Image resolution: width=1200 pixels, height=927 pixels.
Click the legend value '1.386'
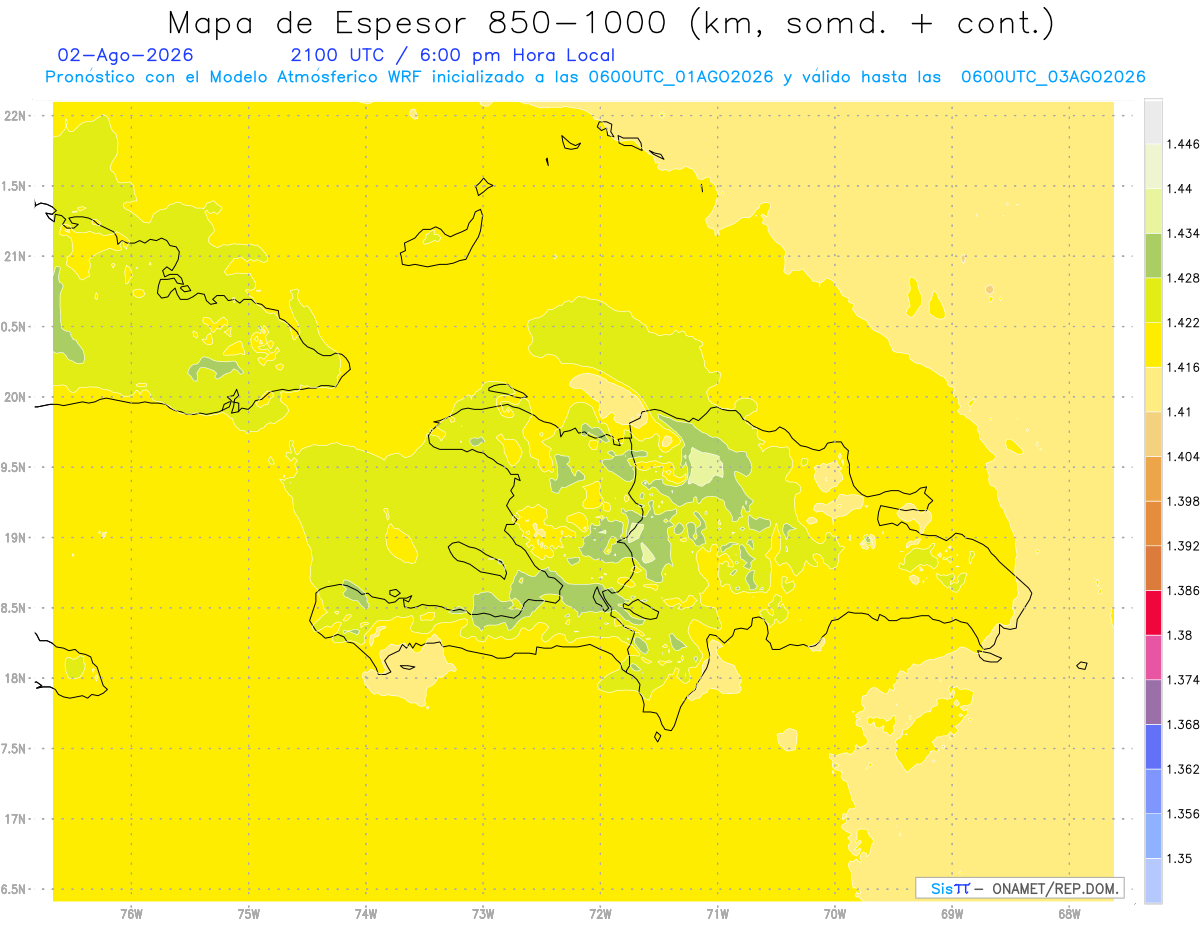click(x=1183, y=591)
